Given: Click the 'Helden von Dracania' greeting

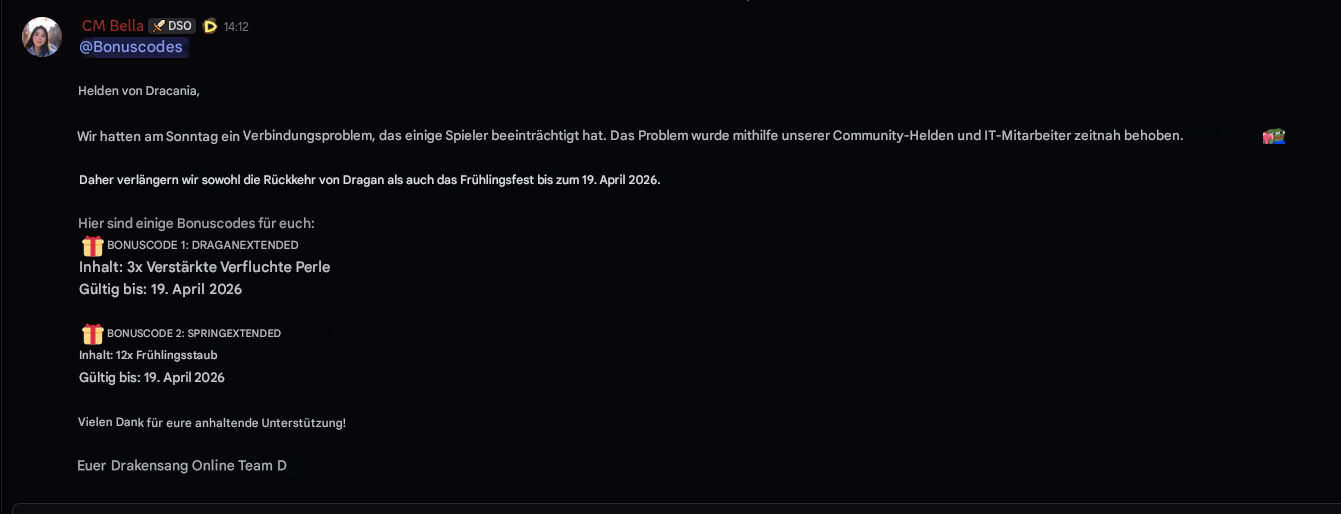Looking at the screenshot, I should pyautogui.click(x=139, y=91).
